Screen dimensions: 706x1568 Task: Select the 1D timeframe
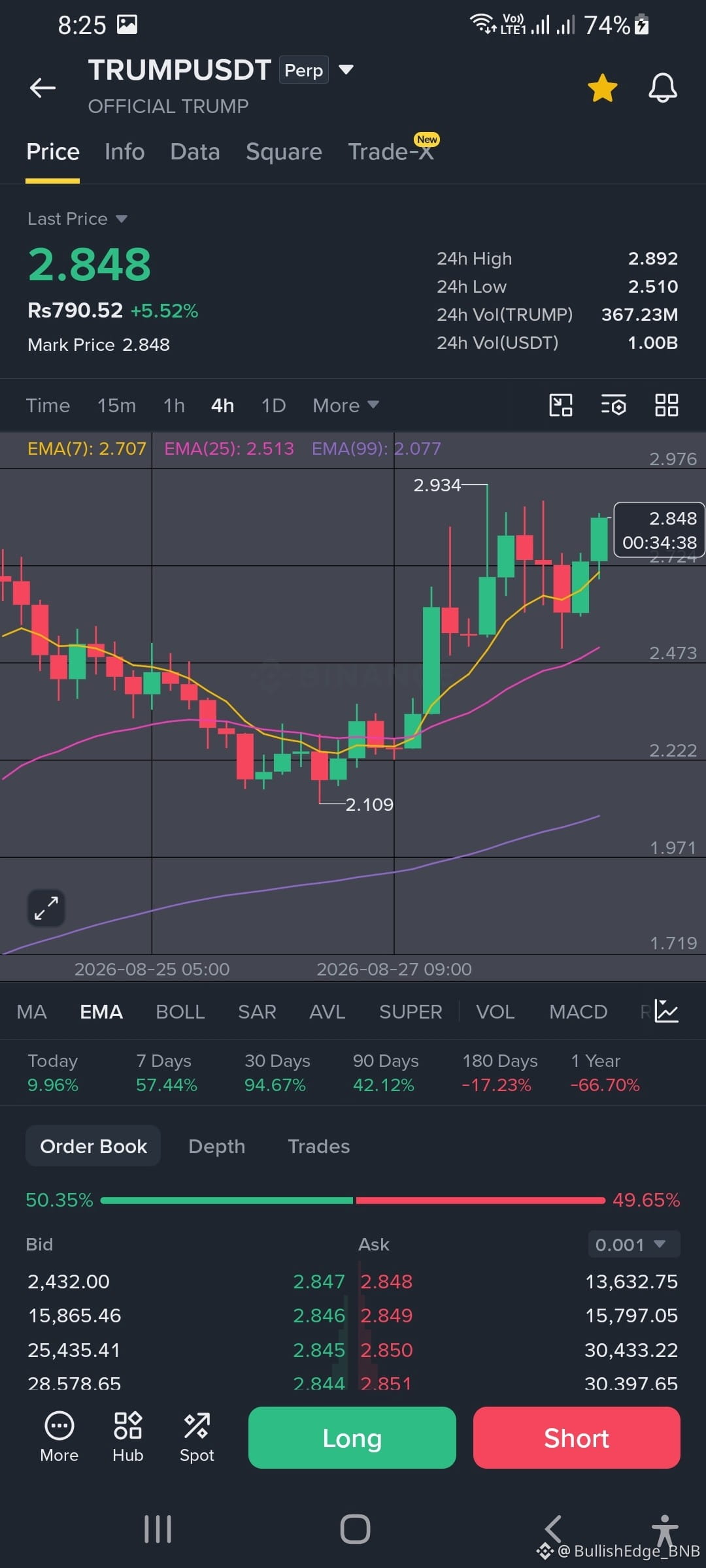point(273,406)
